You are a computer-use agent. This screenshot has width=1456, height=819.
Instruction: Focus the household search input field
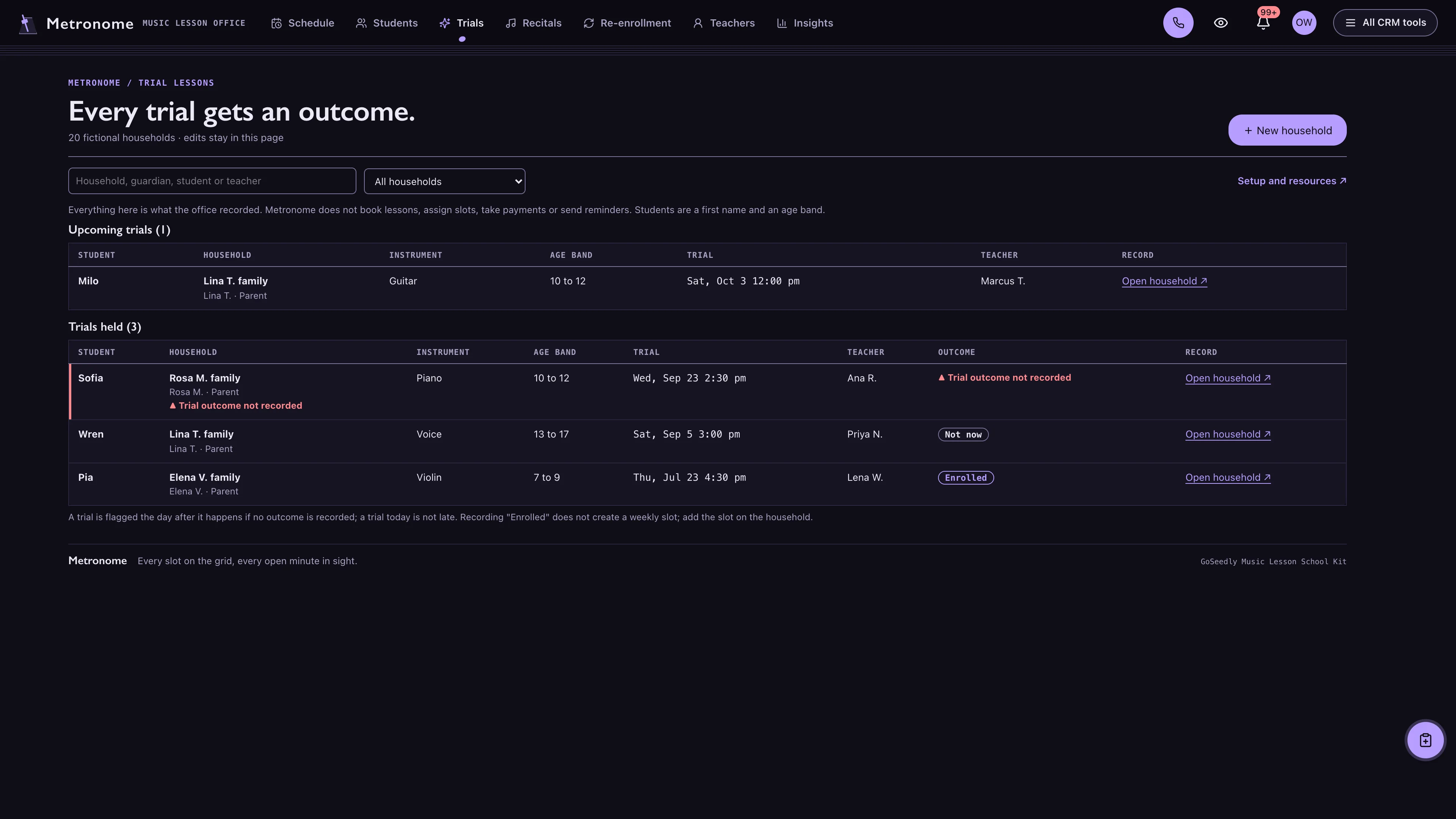click(212, 181)
